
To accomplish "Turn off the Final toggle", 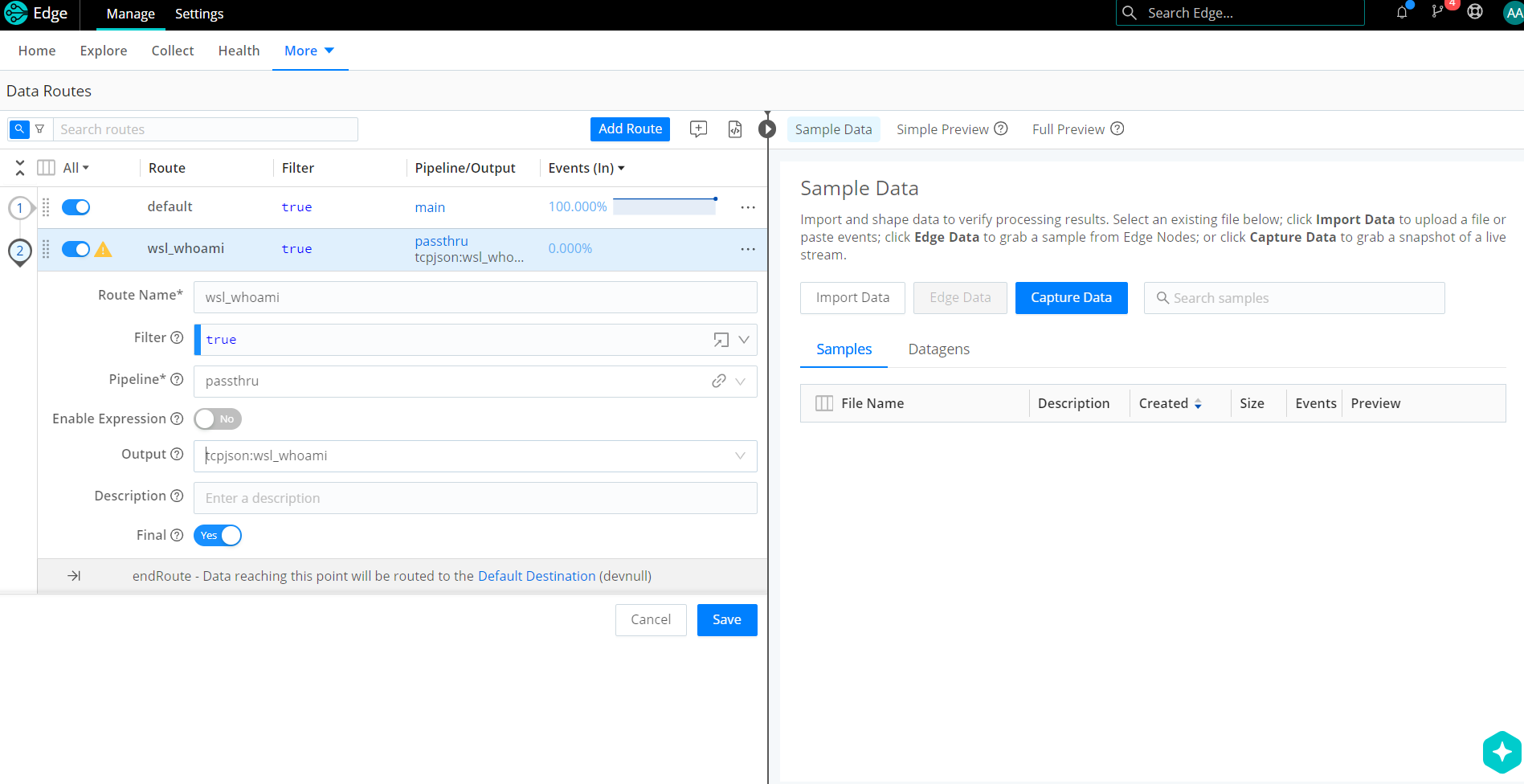I will pos(218,536).
